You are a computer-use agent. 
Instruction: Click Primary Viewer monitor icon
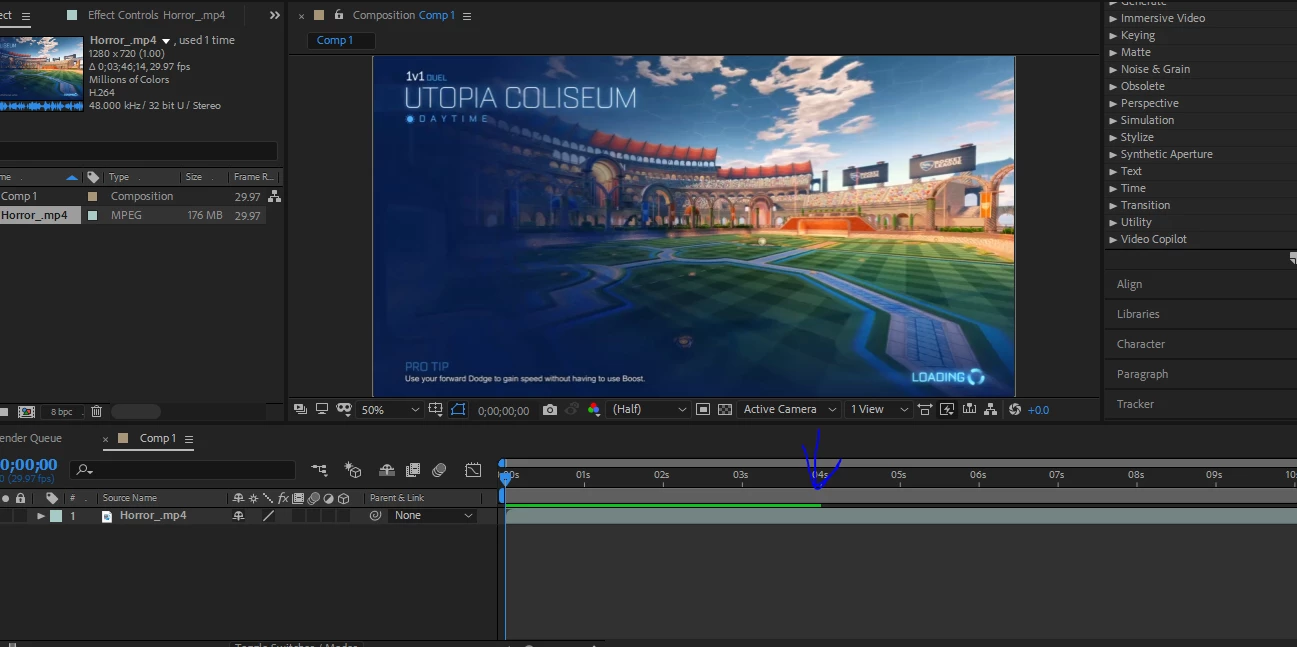(x=322, y=409)
